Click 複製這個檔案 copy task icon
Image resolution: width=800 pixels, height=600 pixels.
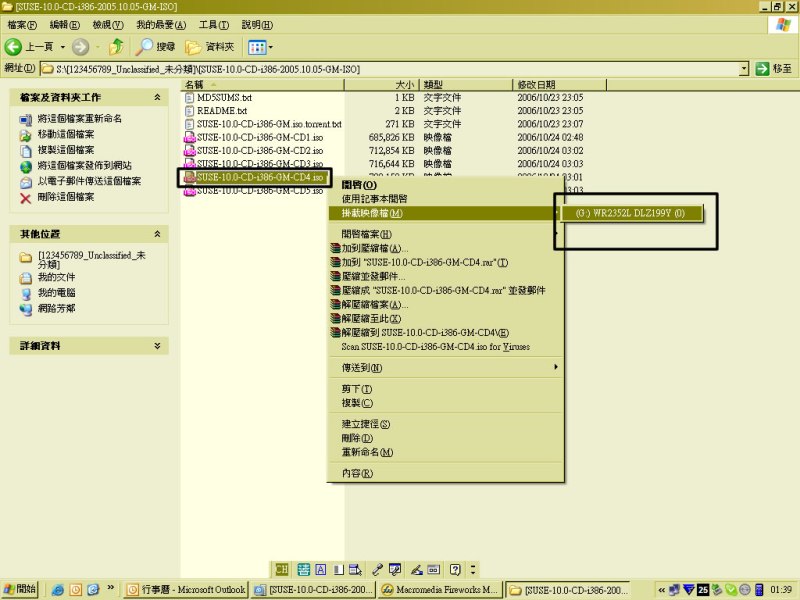pyautogui.click(x=26, y=151)
